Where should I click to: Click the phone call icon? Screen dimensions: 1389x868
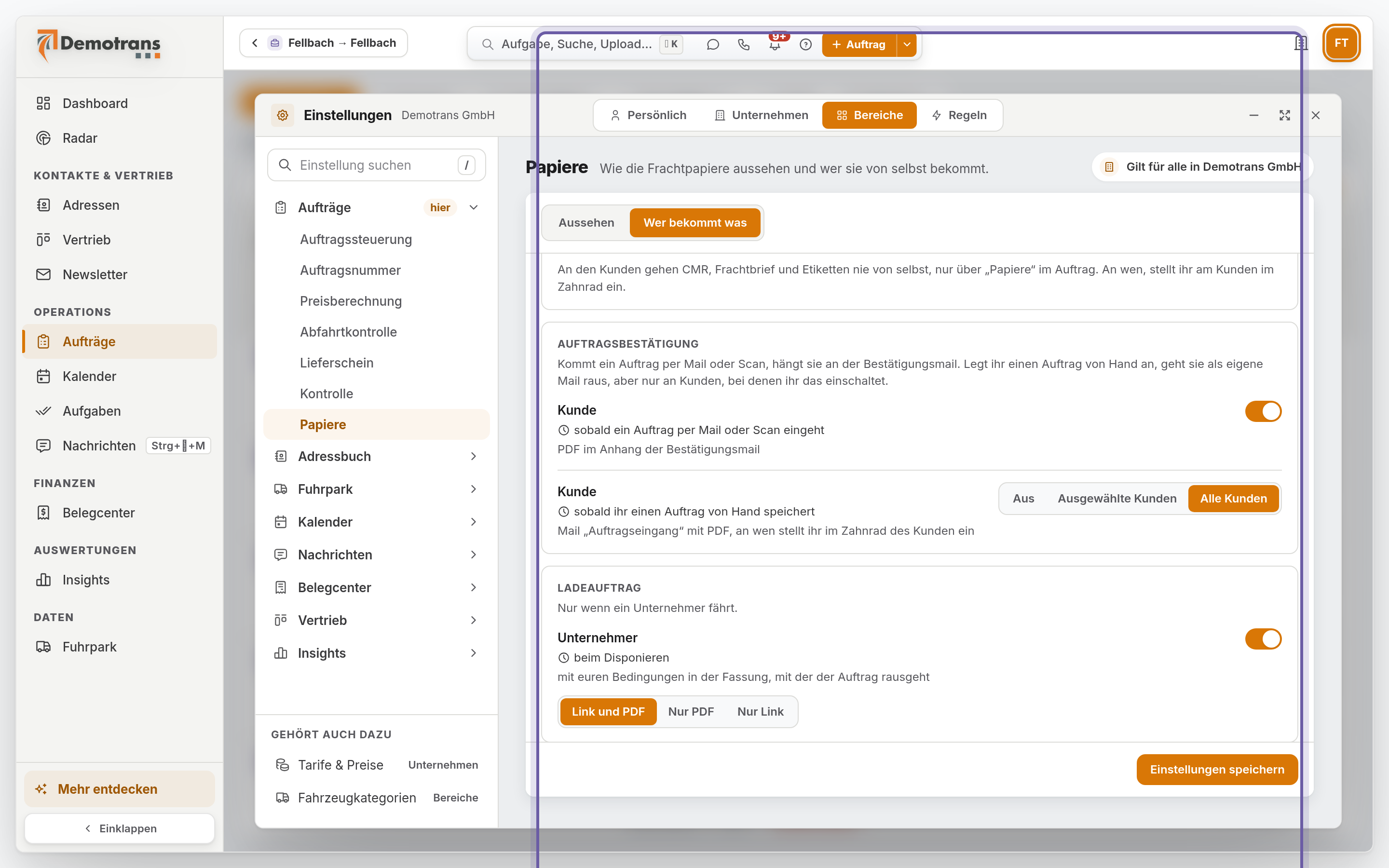tap(744, 44)
